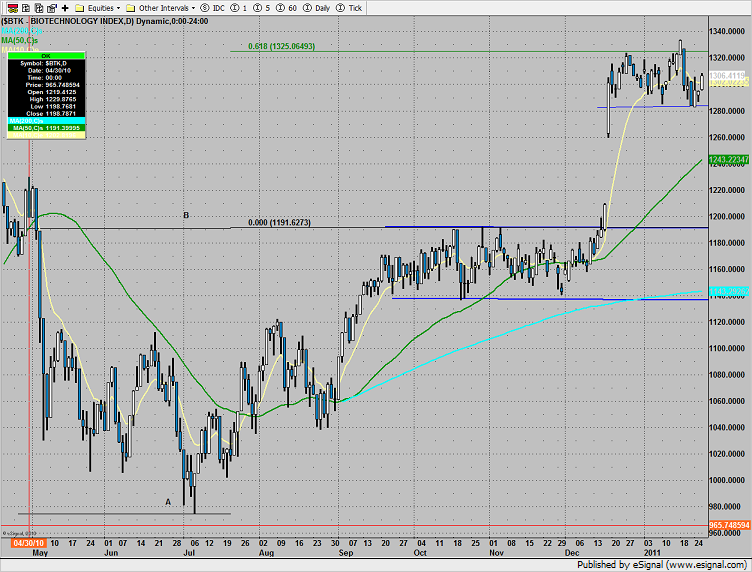Click the black plus icon in toolbar

(x=65, y=7)
